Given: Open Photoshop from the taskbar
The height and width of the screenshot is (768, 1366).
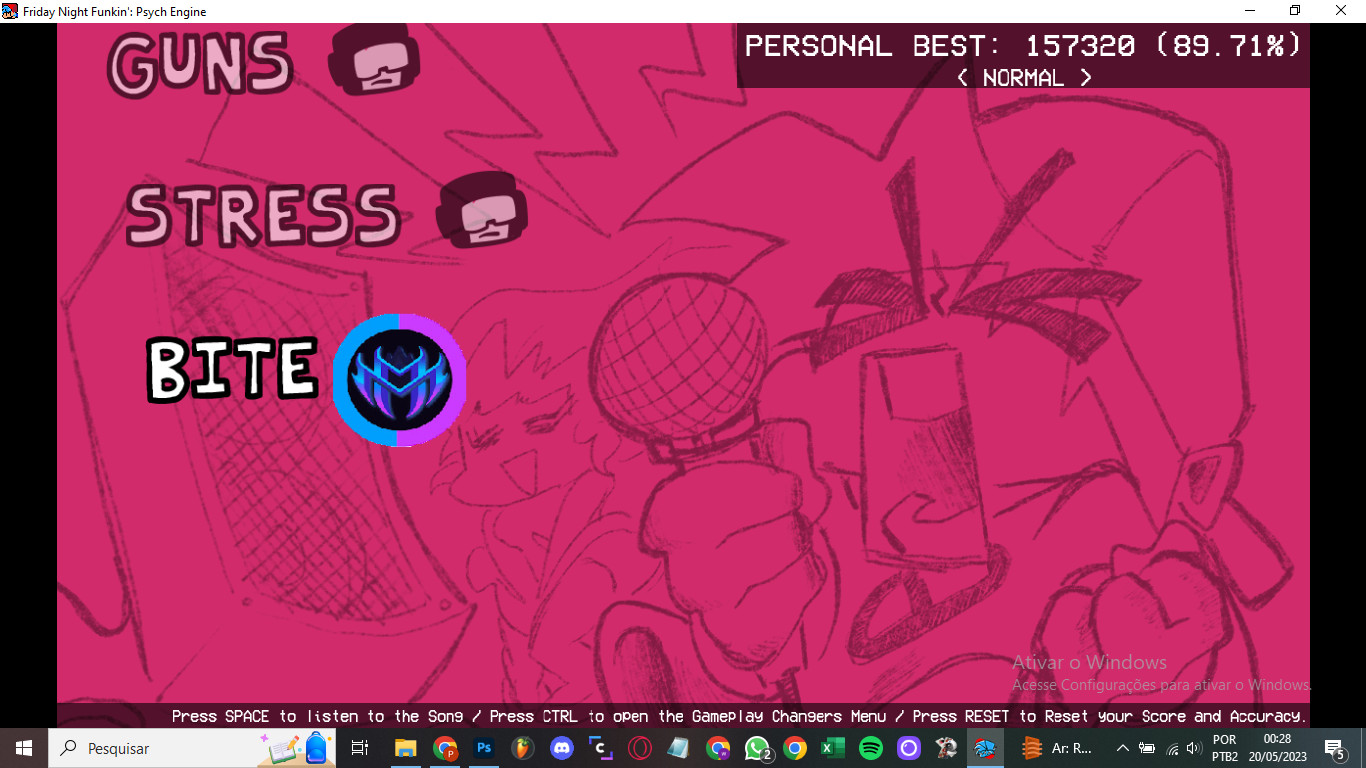Looking at the screenshot, I should (x=484, y=748).
